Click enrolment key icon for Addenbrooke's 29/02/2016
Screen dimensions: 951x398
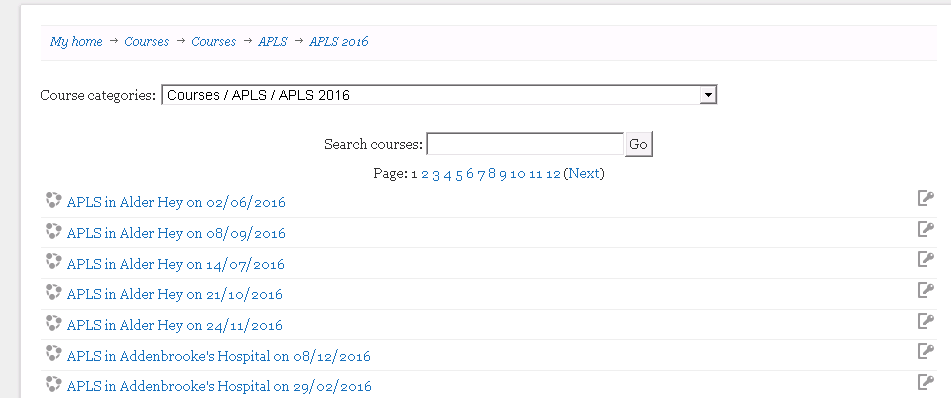pyautogui.click(x=926, y=382)
